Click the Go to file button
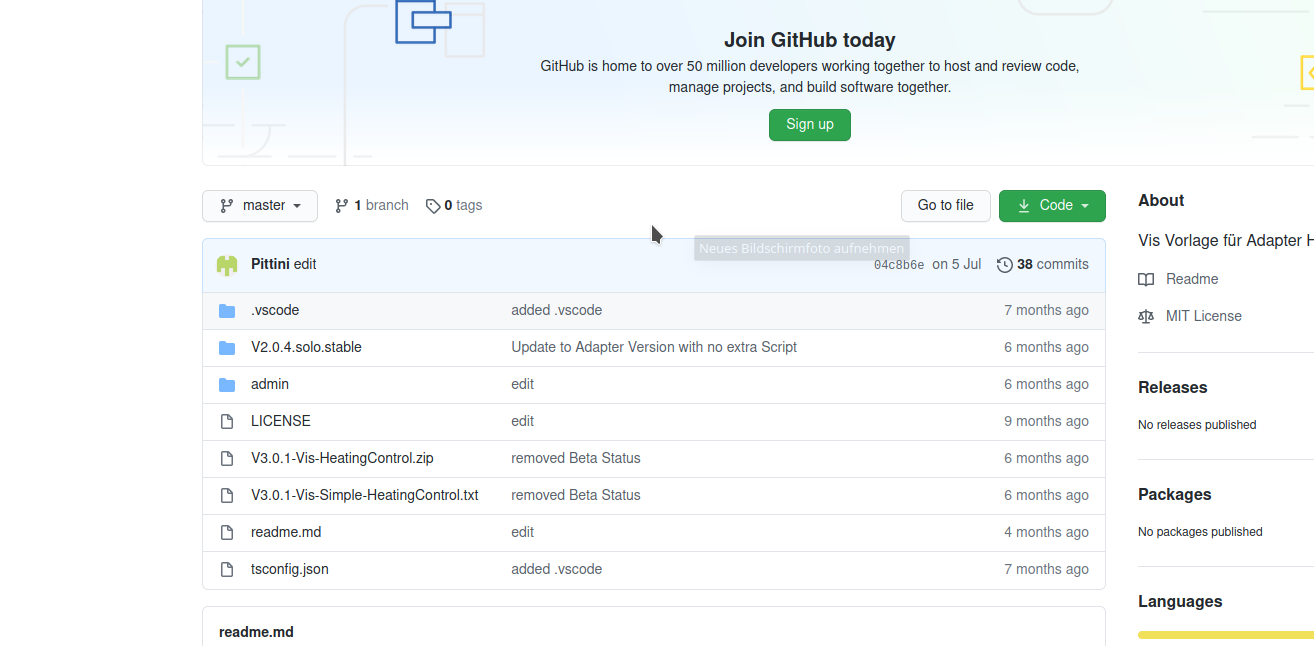Image resolution: width=1314 pixels, height=646 pixels. click(x=945, y=206)
